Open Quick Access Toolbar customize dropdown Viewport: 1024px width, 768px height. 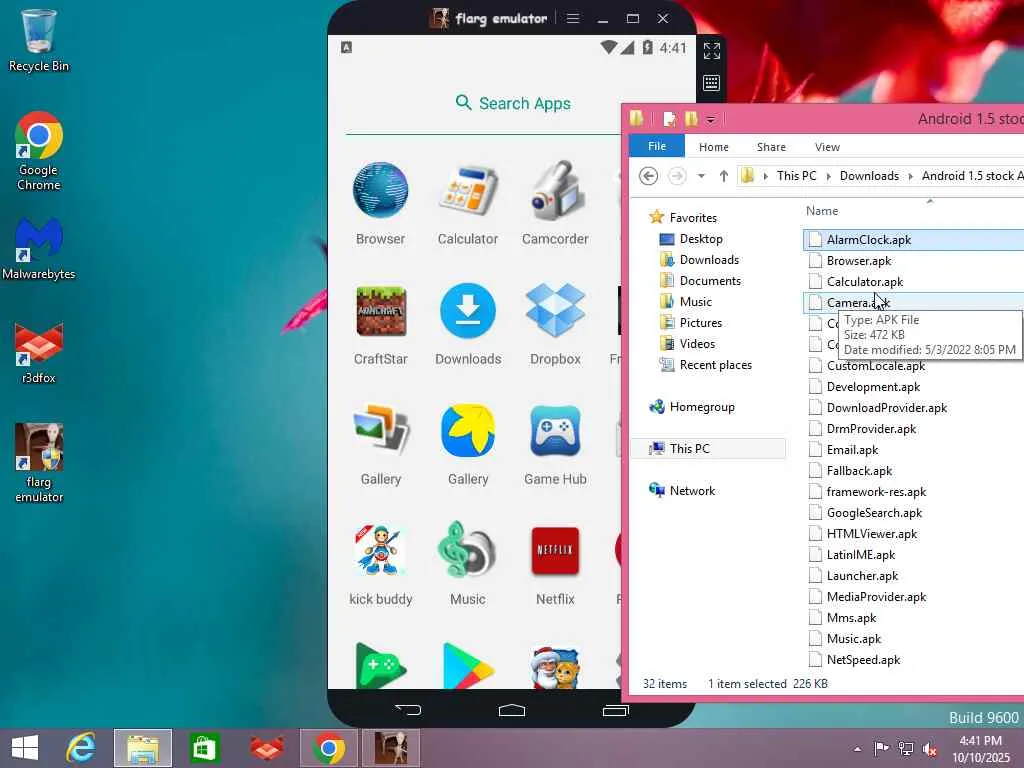(x=711, y=120)
